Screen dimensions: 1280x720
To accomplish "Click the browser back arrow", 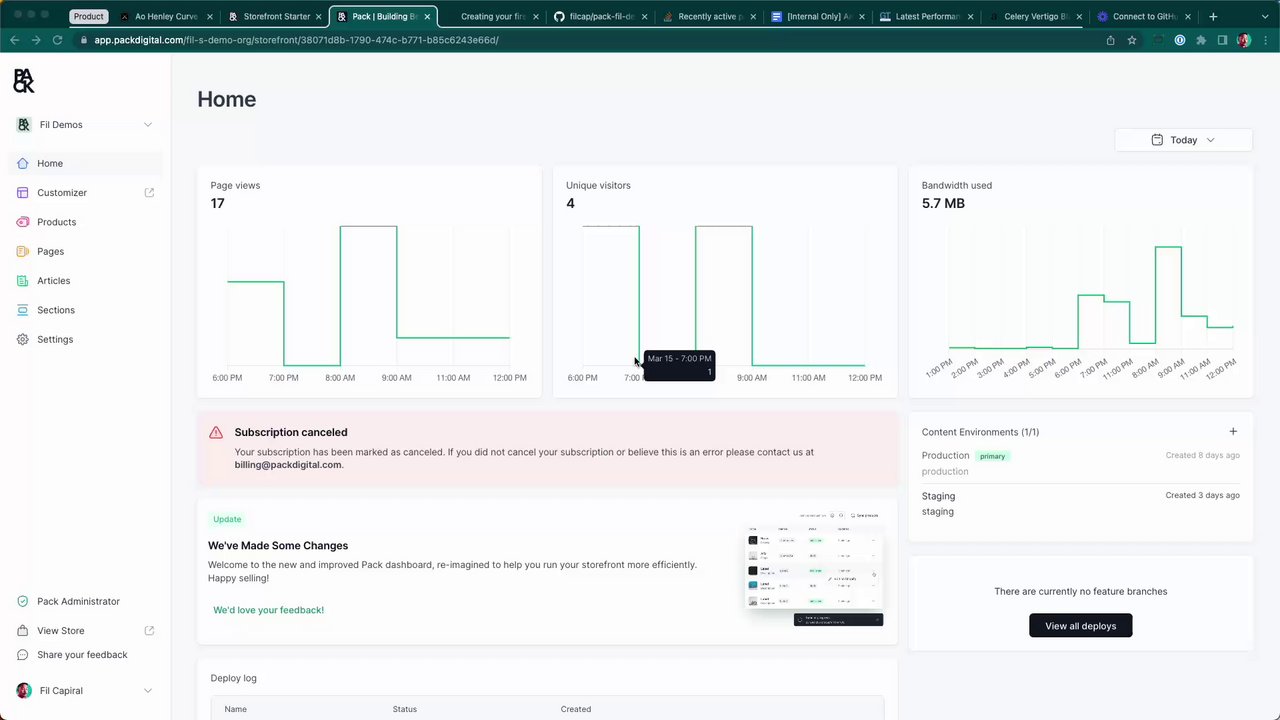I will [x=14, y=40].
